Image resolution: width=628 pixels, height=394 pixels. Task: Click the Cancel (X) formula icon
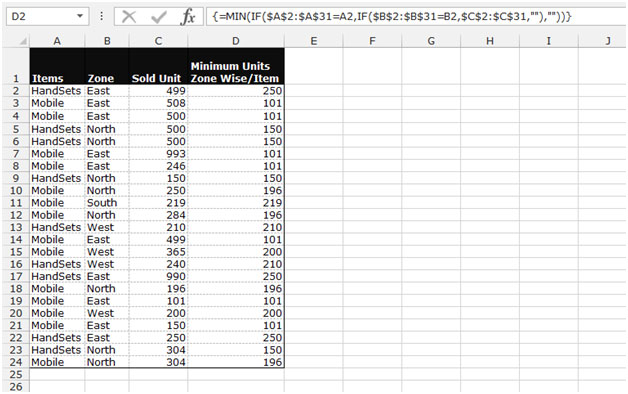click(129, 17)
